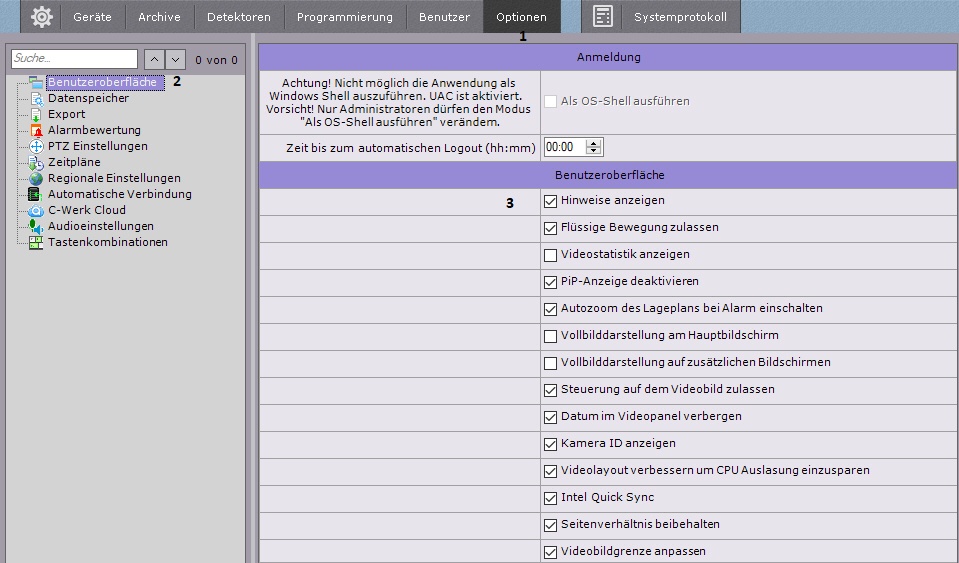Enable Vollbilddarstellung am Hauptbildschirm

point(550,336)
